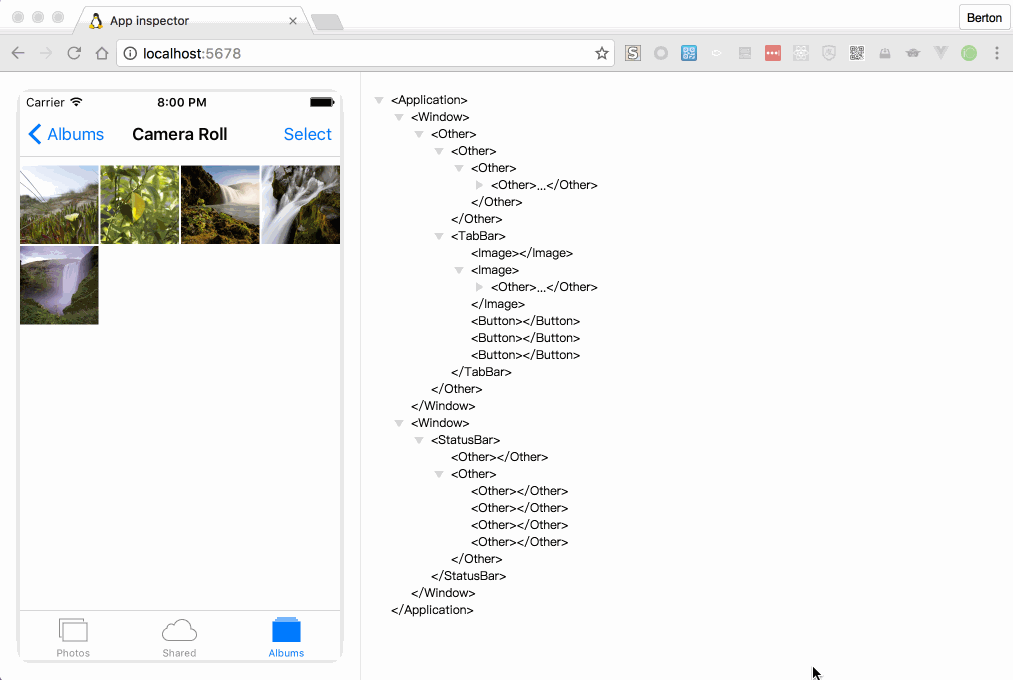Switch to the App inspector tab
This screenshot has height=680, width=1013.
tap(190, 21)
